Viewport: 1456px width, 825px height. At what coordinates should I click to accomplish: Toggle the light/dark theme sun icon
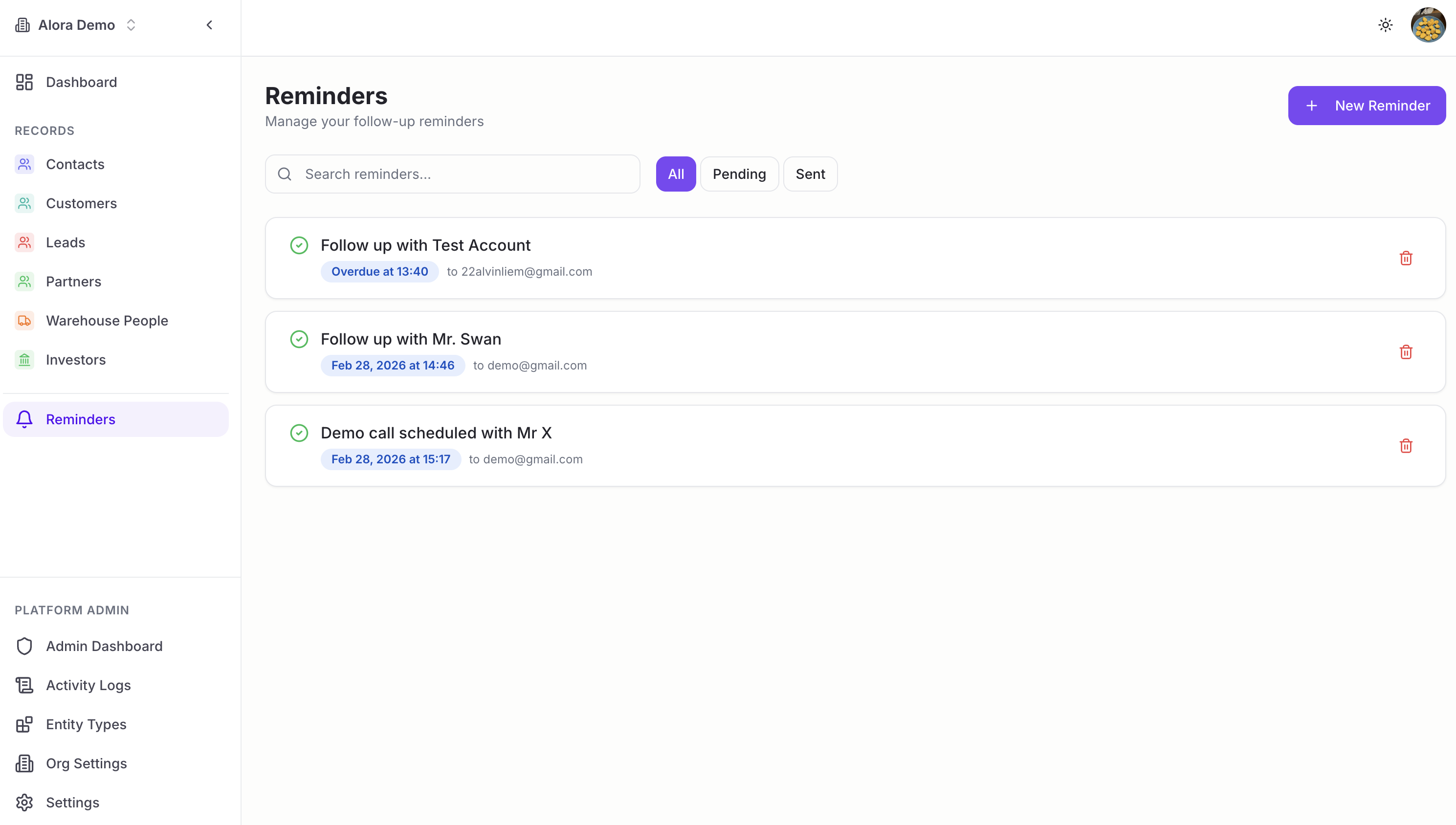[1385, 25]
